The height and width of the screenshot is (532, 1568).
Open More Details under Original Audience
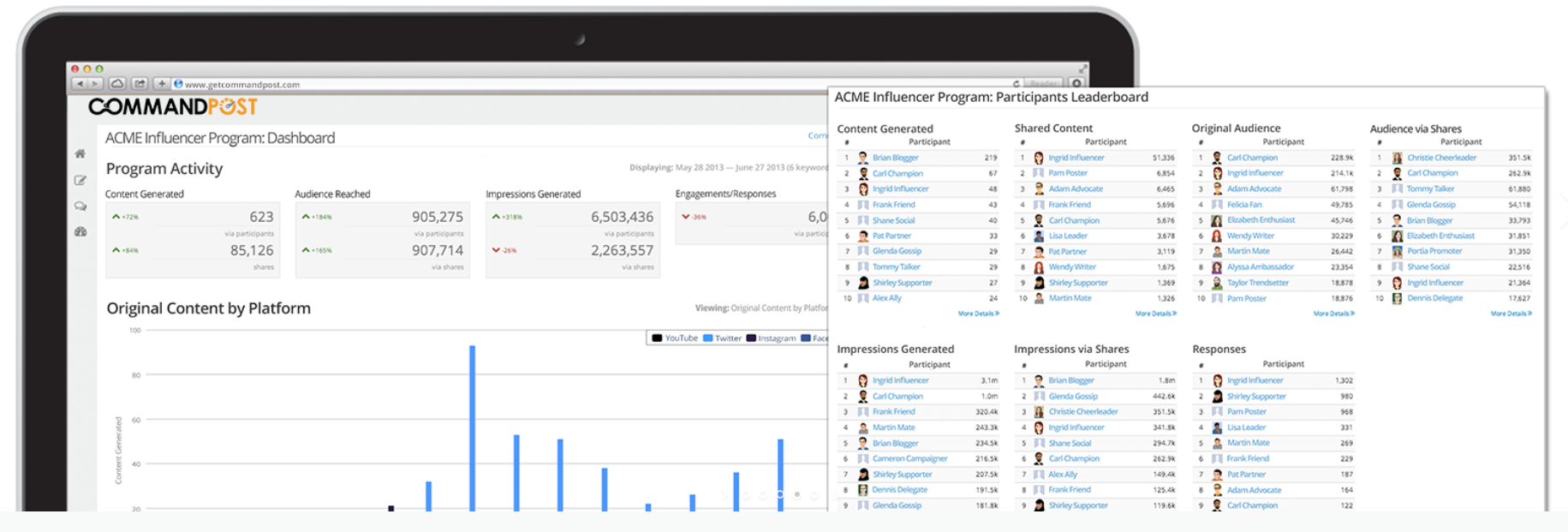(x=1333, y=314)
